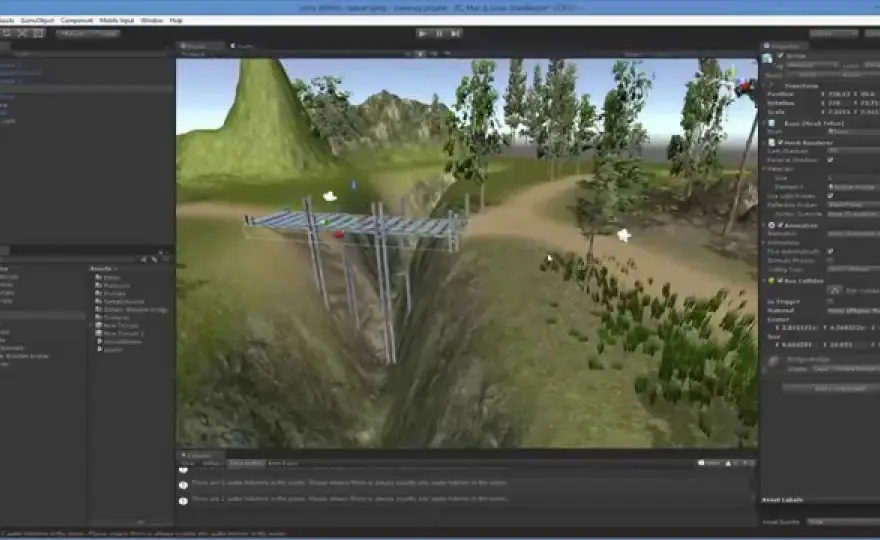Toggle Clear on Play in Console
This screenshot has width=880, height=540.
(246, 464)
